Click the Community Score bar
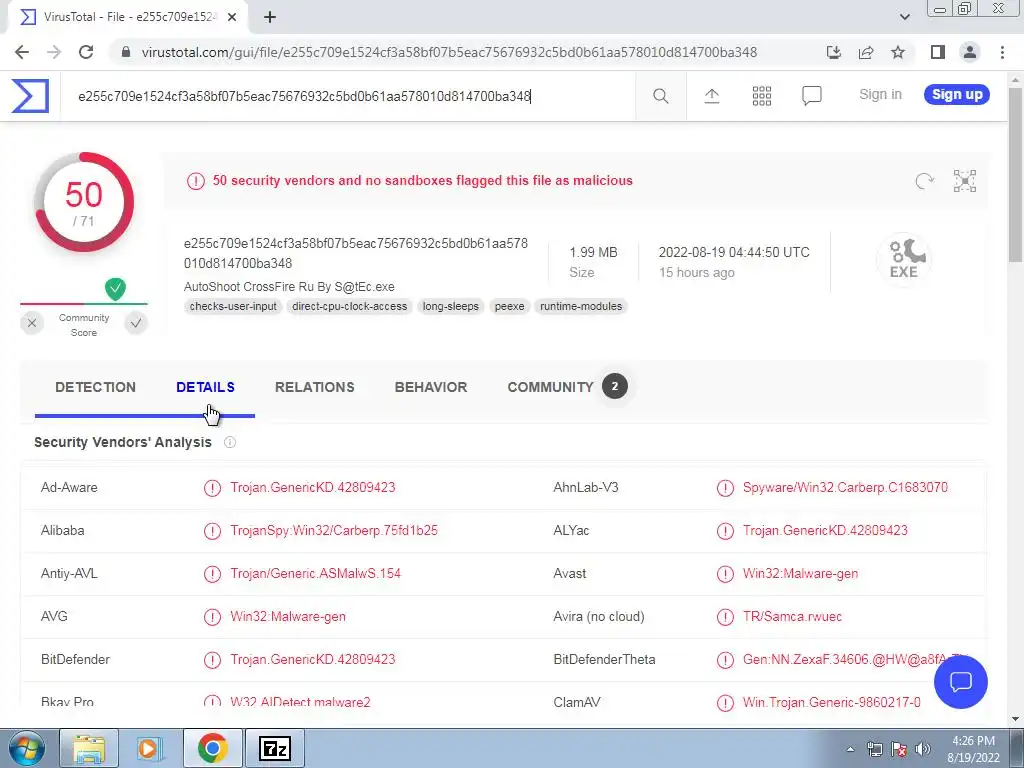 [84, 304]
